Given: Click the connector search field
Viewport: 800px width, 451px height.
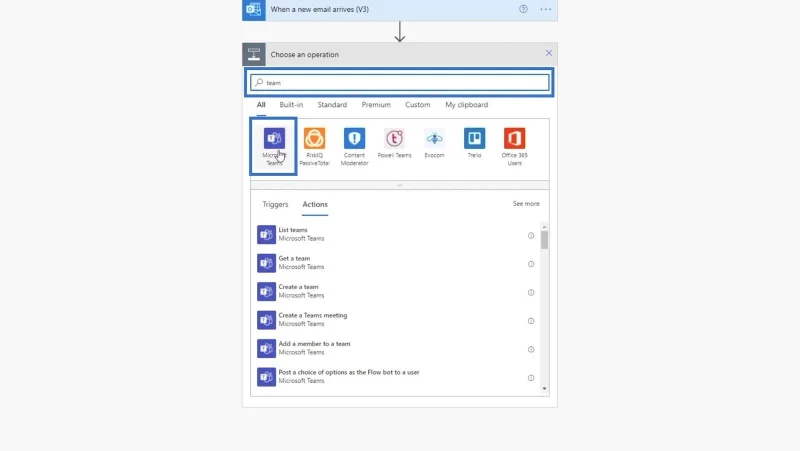Looking at the screenshot, I should coord(399,82).
